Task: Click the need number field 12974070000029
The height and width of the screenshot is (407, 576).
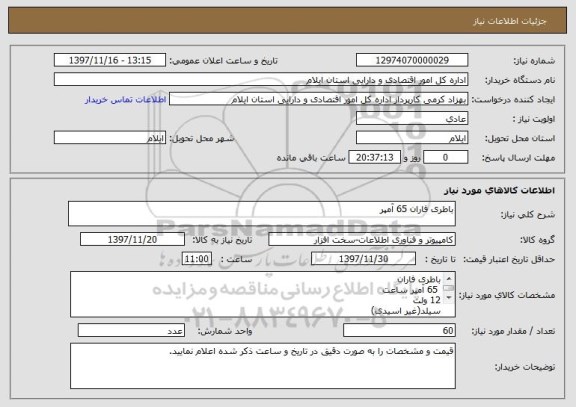Action: [x=412, y=60]
